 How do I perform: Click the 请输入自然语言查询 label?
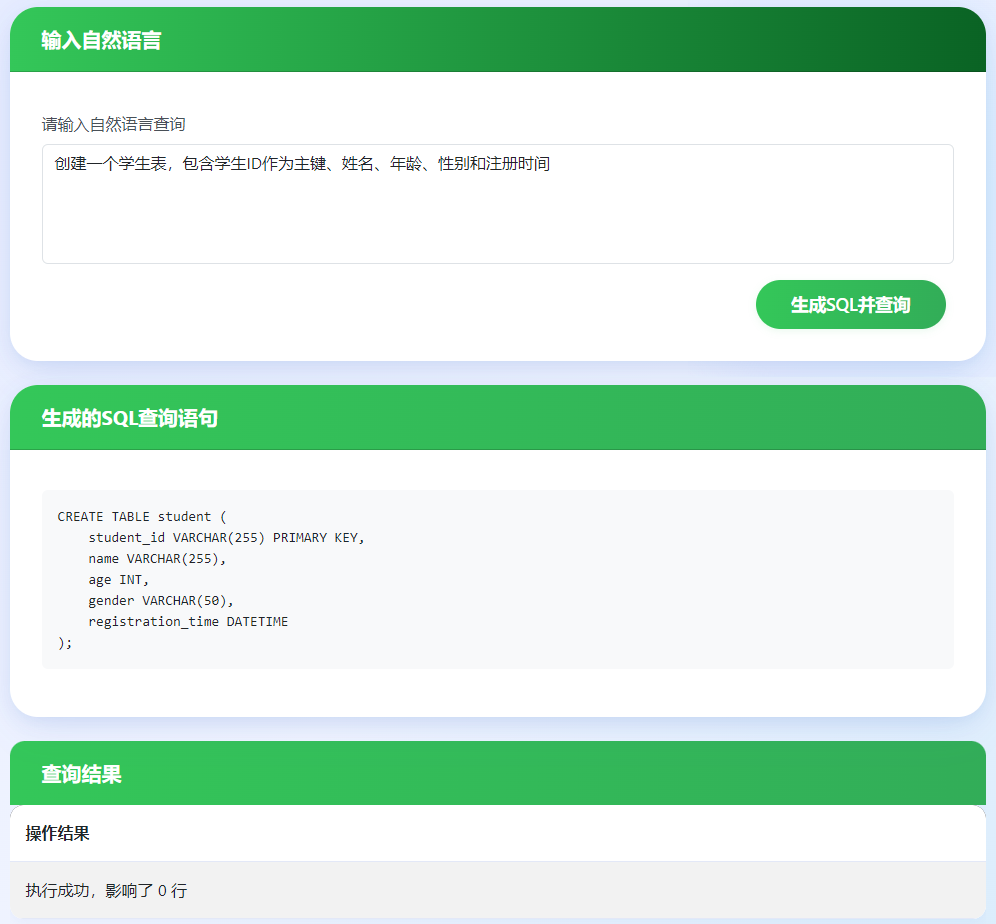click(x=114, y=124)
